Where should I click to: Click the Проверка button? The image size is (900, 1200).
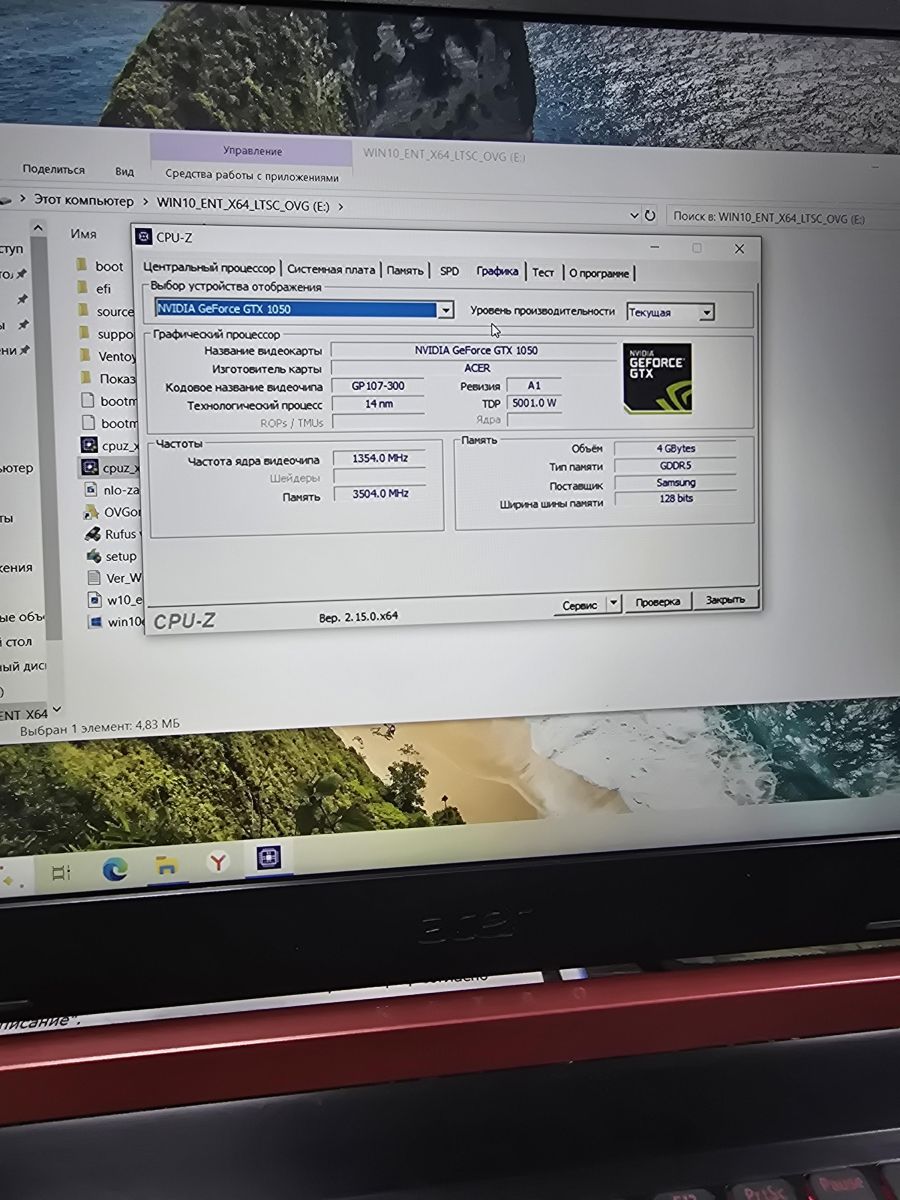click(657, 601)
